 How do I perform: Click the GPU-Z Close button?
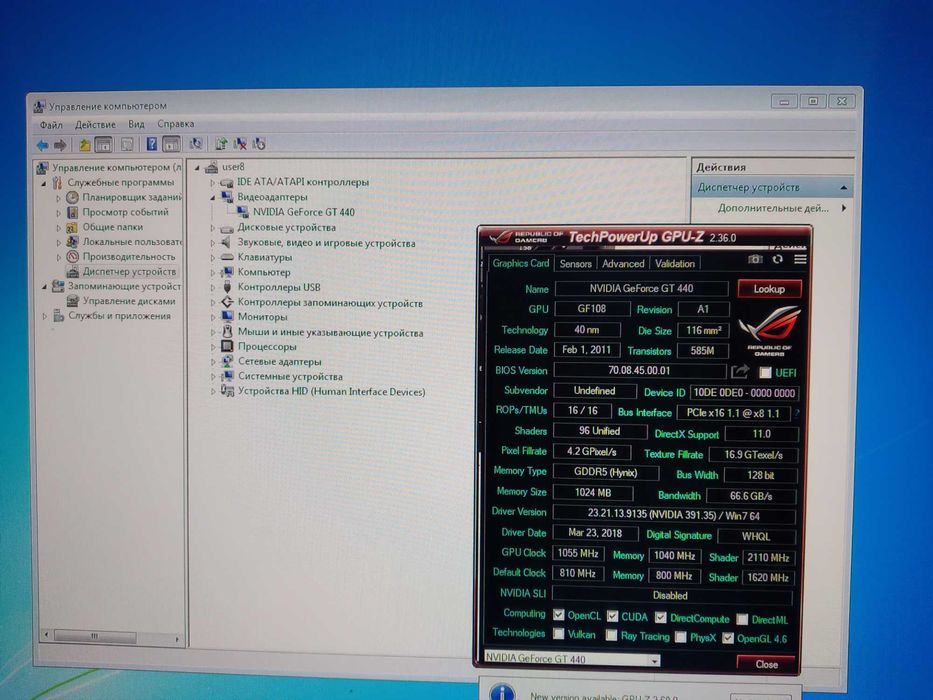[x=766, y=664]
